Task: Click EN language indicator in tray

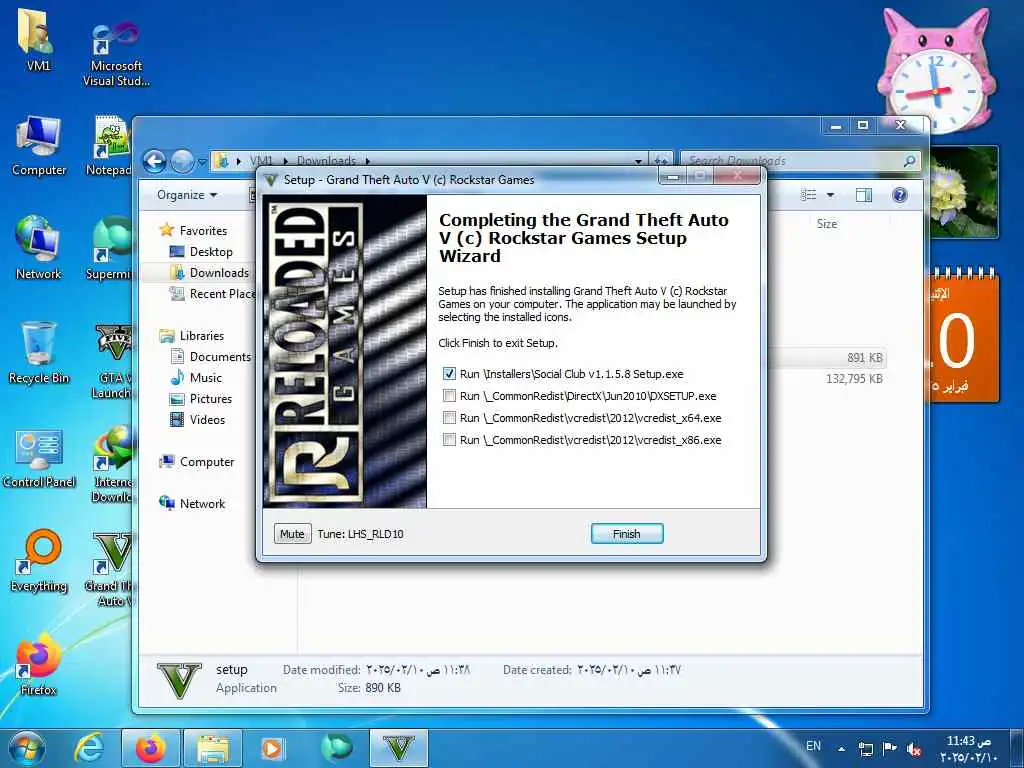Action: coord(813,746)
